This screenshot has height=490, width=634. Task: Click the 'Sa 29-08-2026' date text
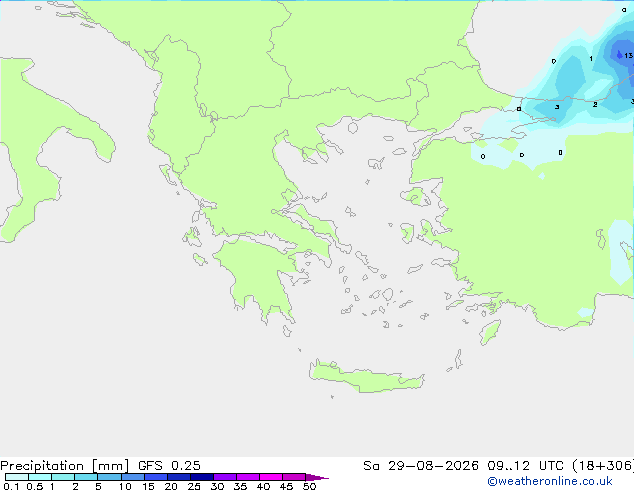[421, 466]
